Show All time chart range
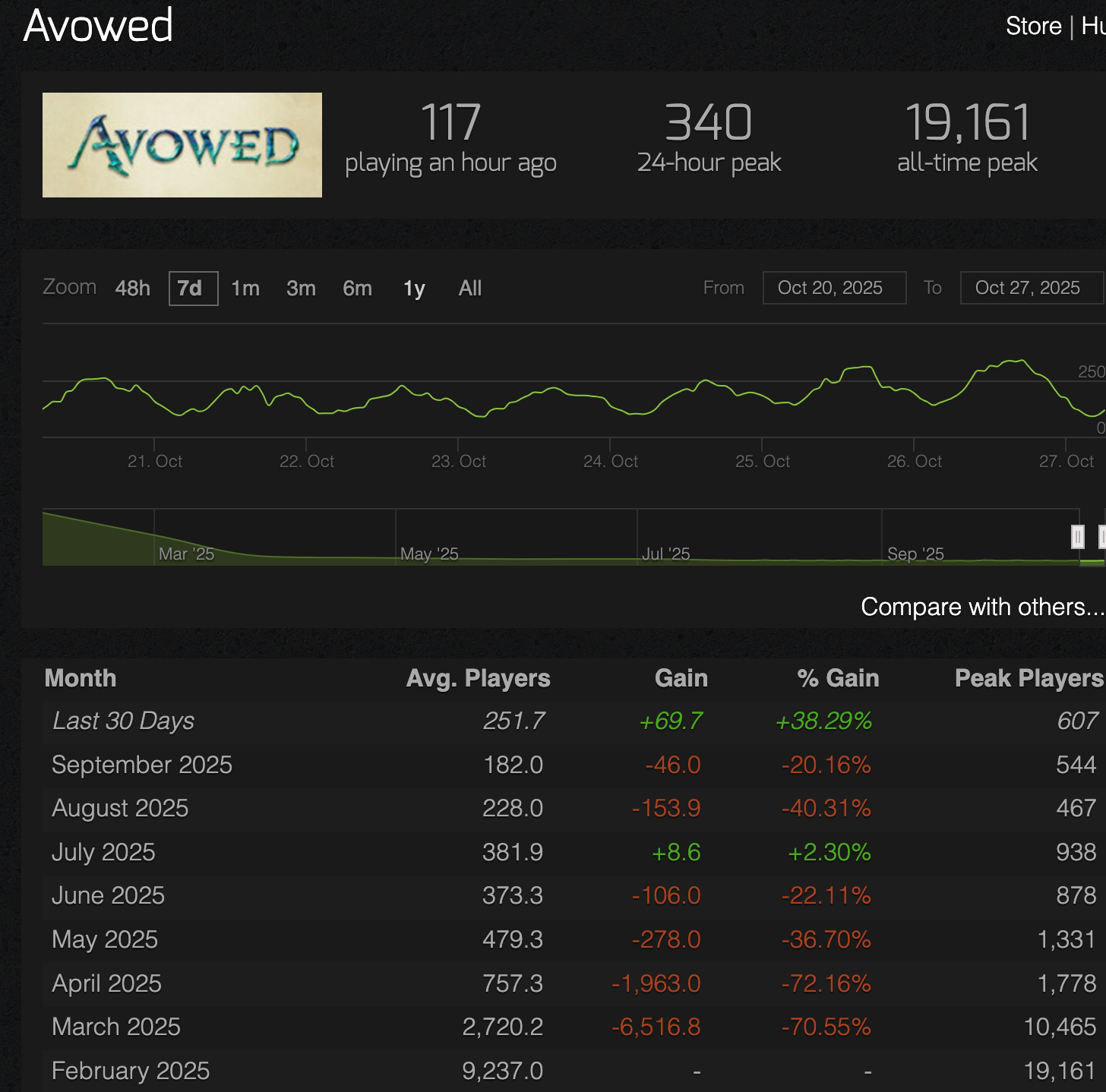 [x=470, y=289]
